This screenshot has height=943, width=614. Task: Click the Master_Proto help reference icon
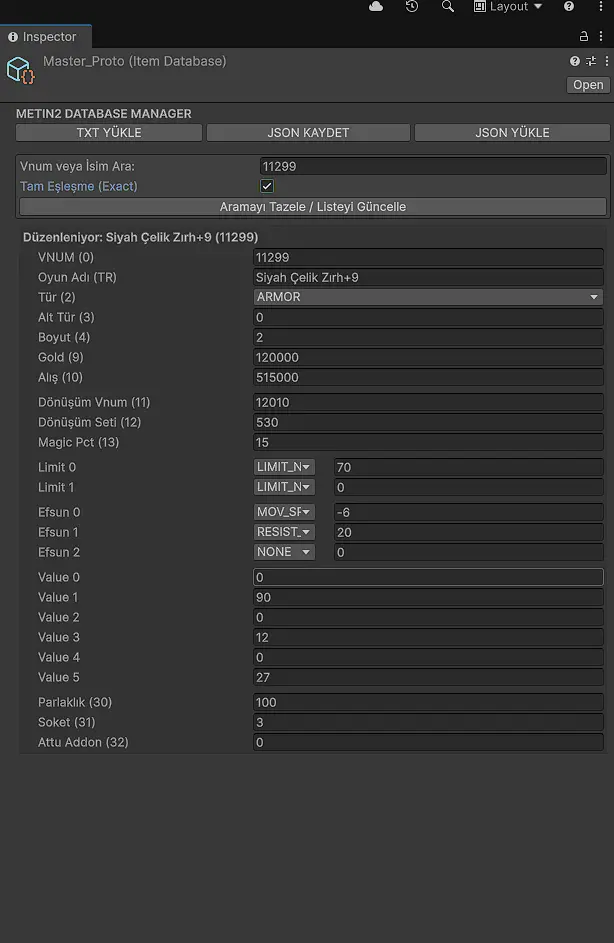(575, 62)
